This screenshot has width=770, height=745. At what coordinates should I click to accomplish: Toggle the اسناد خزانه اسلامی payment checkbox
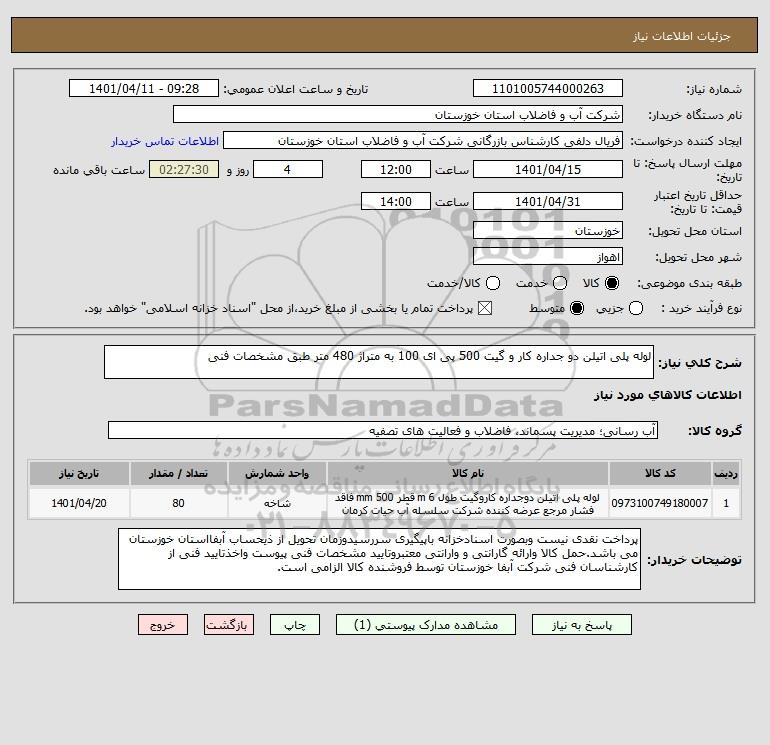point(485,308)
